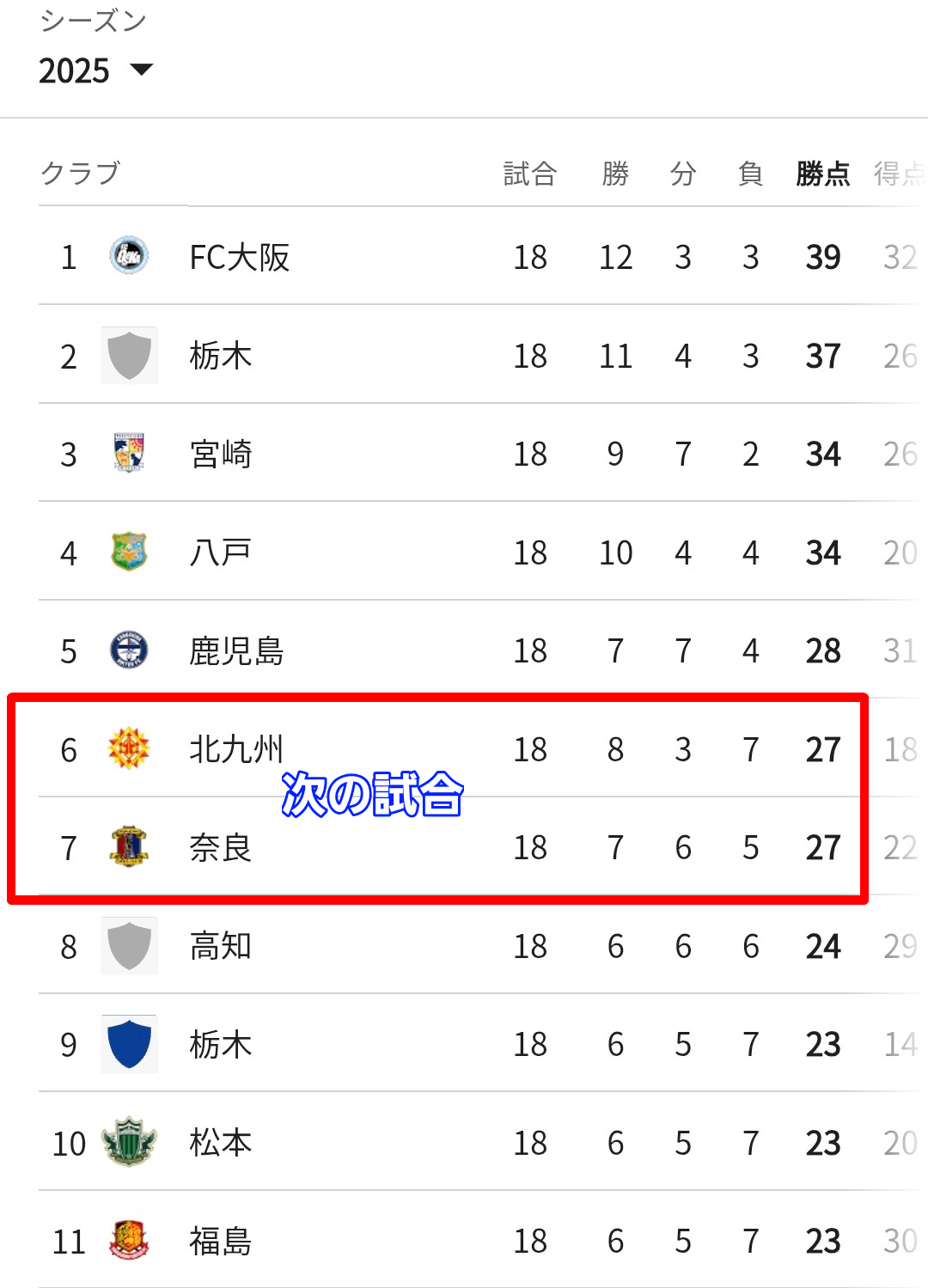The height and width of the screenshot is (1288, 928).
Task: Click the 八戸 club crest icon
Action: tap(129, 552)
